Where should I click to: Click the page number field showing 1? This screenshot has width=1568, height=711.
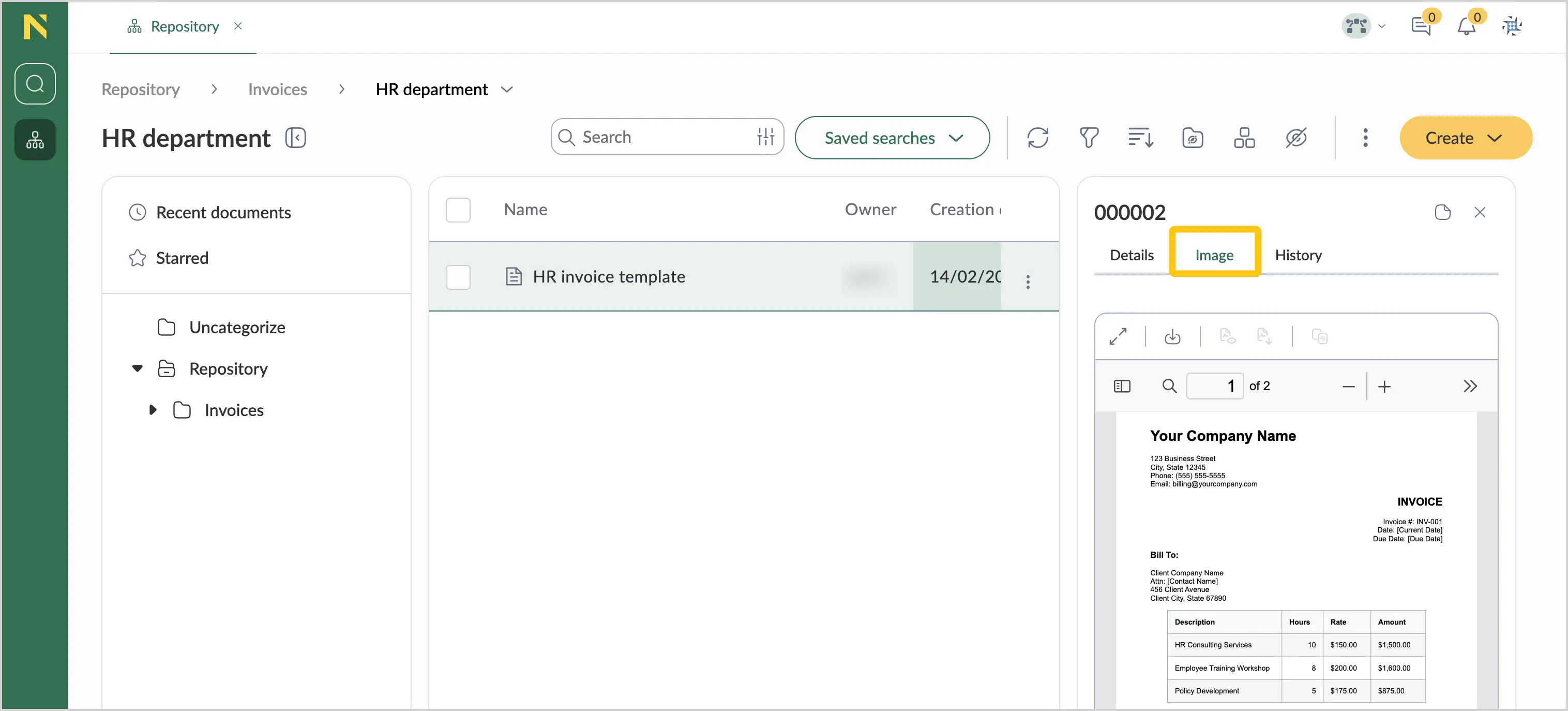tap(1215, 386)
